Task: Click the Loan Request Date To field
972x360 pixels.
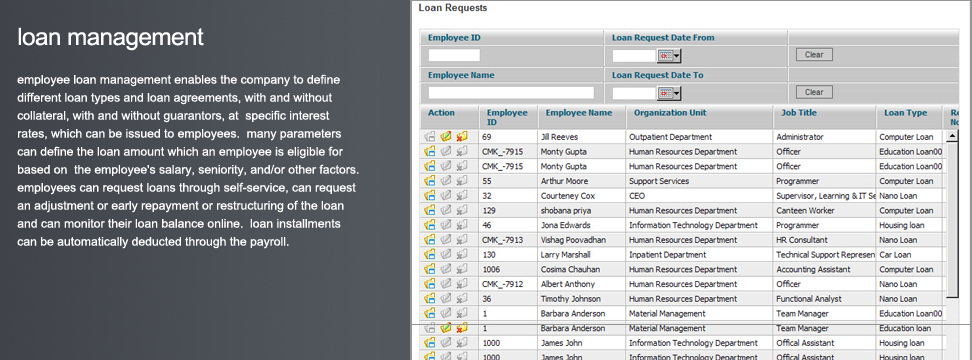Action: pos(635,94)
